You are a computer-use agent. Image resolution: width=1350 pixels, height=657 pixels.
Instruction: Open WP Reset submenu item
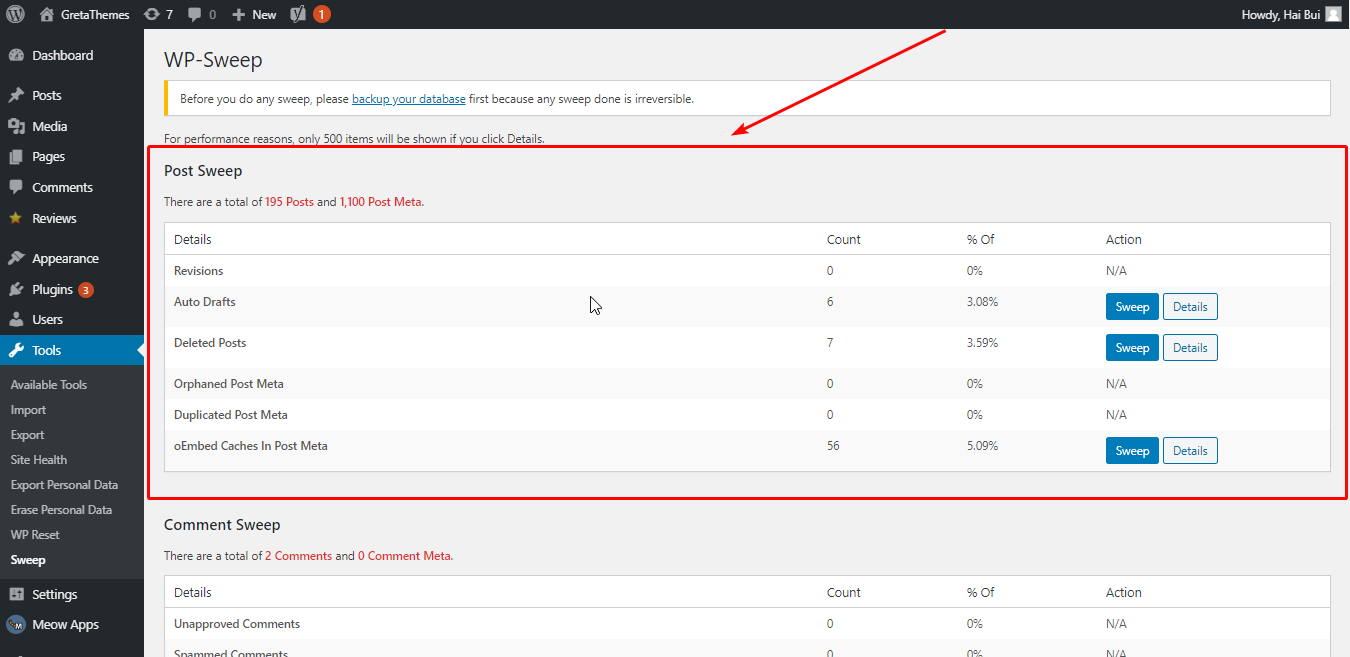pos(35,535)
